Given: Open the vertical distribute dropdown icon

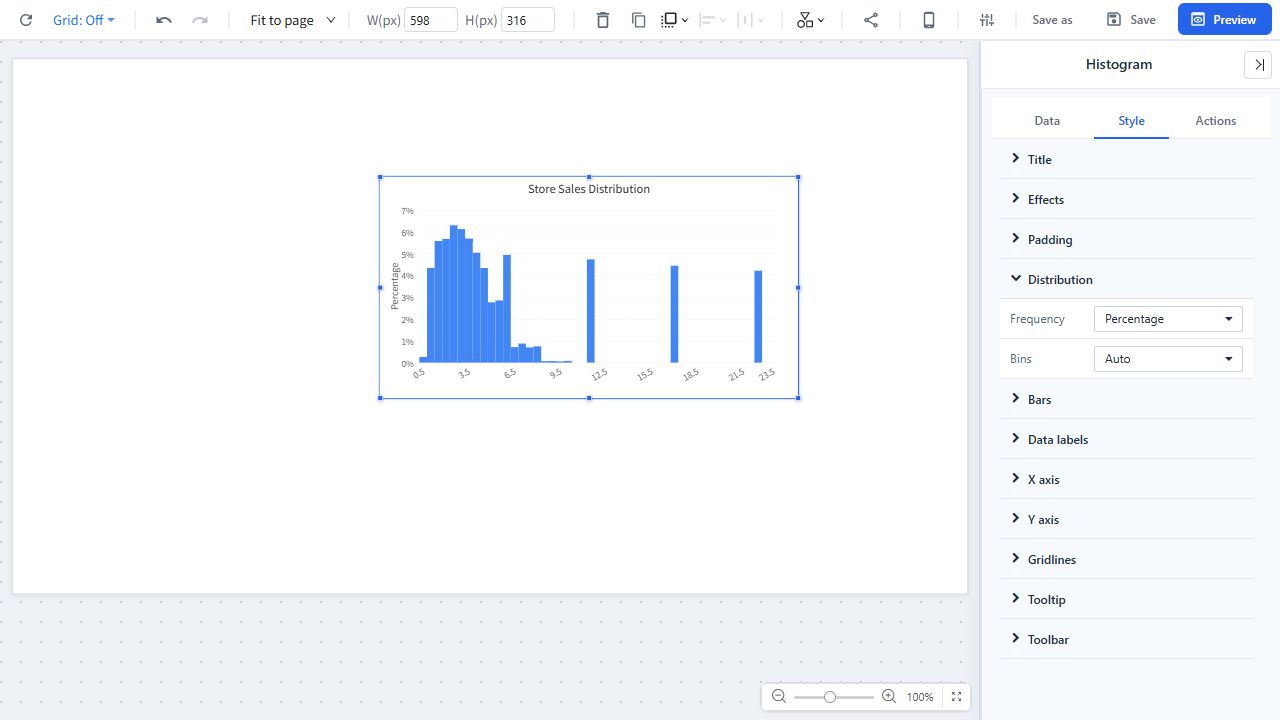Looking at the screenshot, I should (751, 20).
